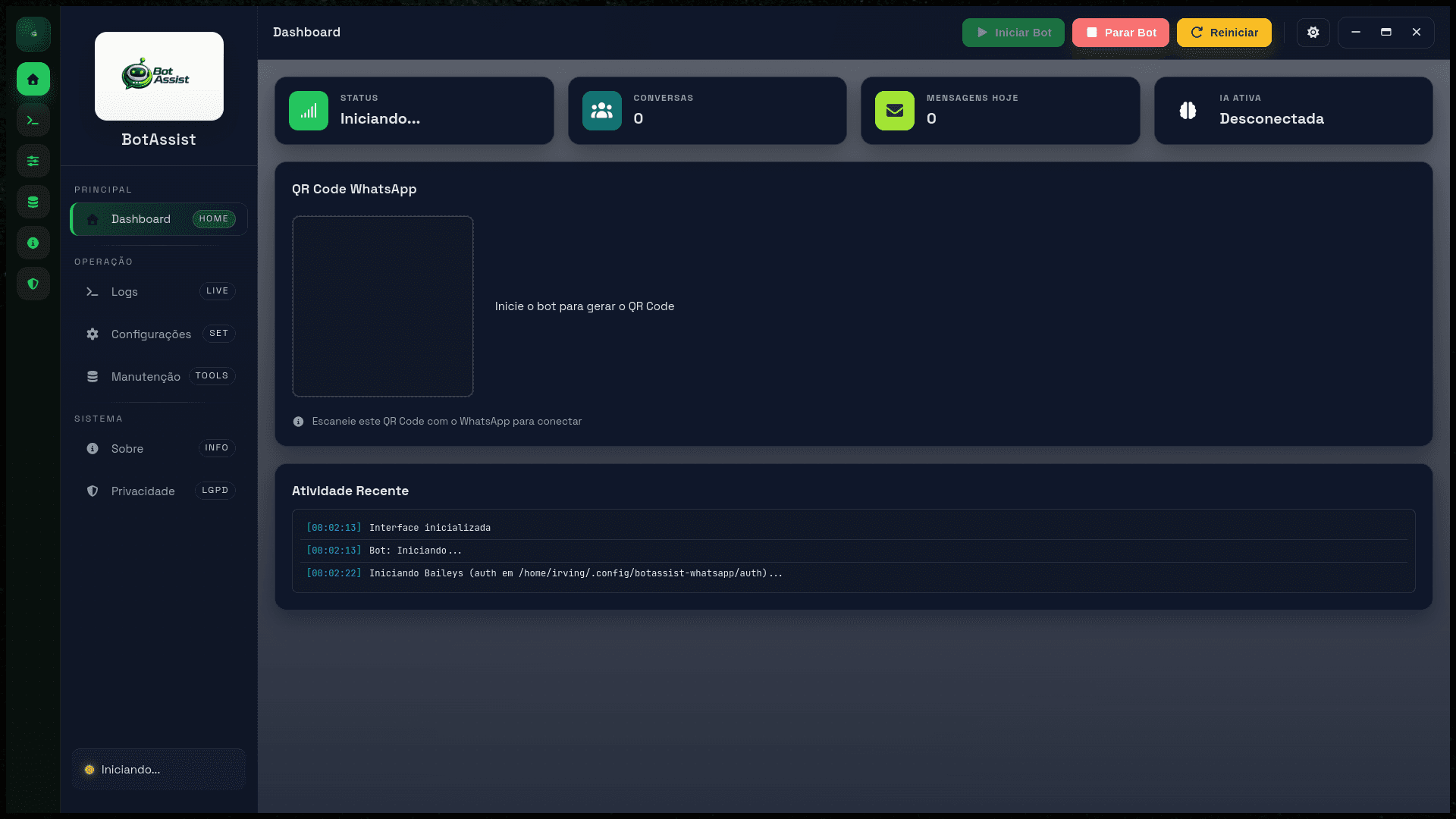Click the BotAssist logo at sidebar top
This screenshot has height=819, width=1456.
pos(158,76)
